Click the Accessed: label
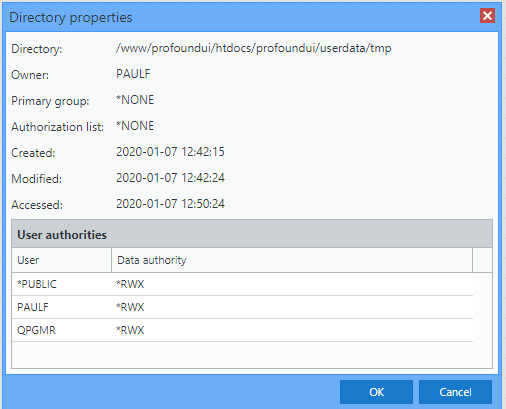 37,205
